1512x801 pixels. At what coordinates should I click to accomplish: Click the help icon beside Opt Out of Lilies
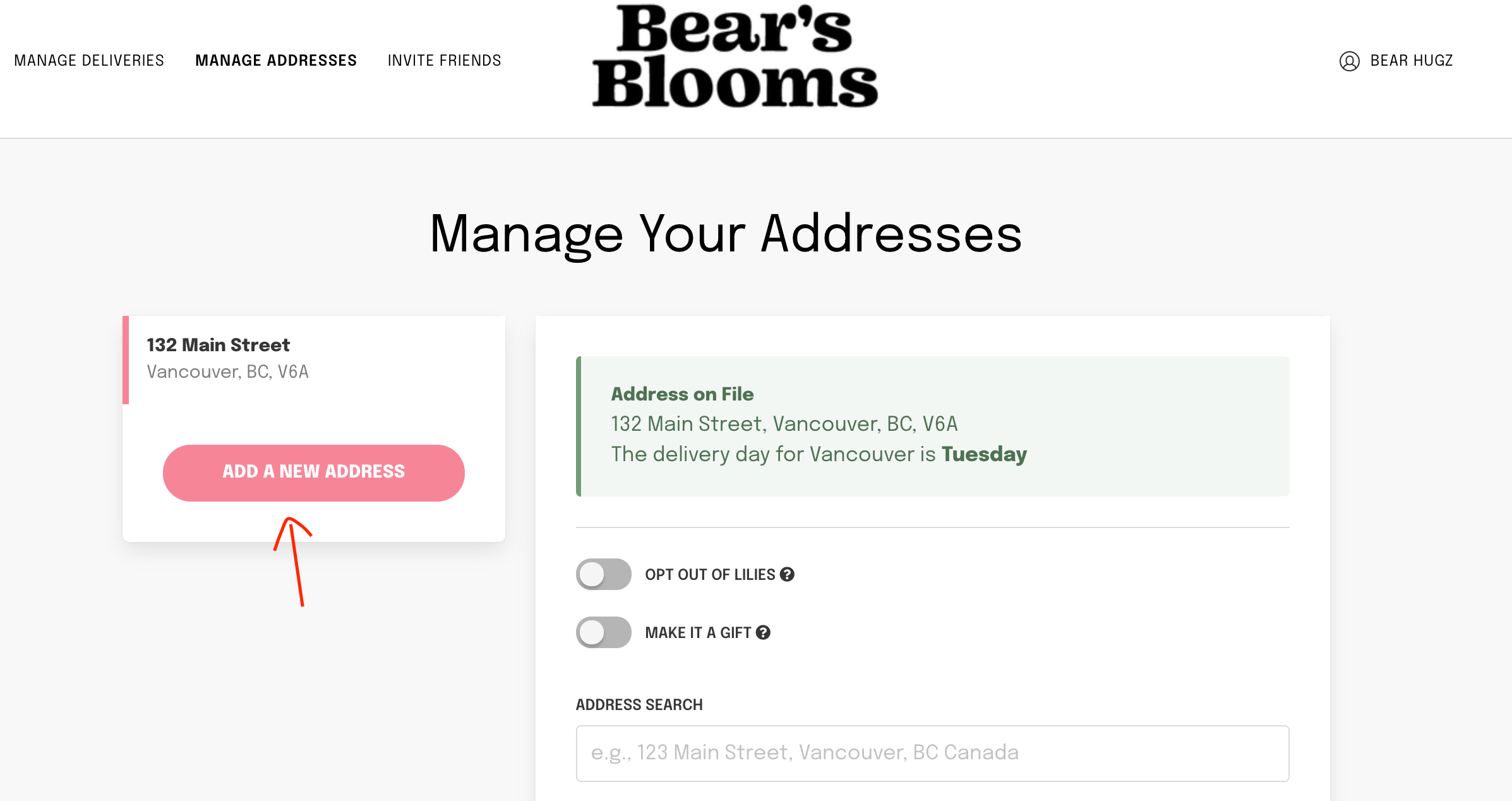(787, 574)
